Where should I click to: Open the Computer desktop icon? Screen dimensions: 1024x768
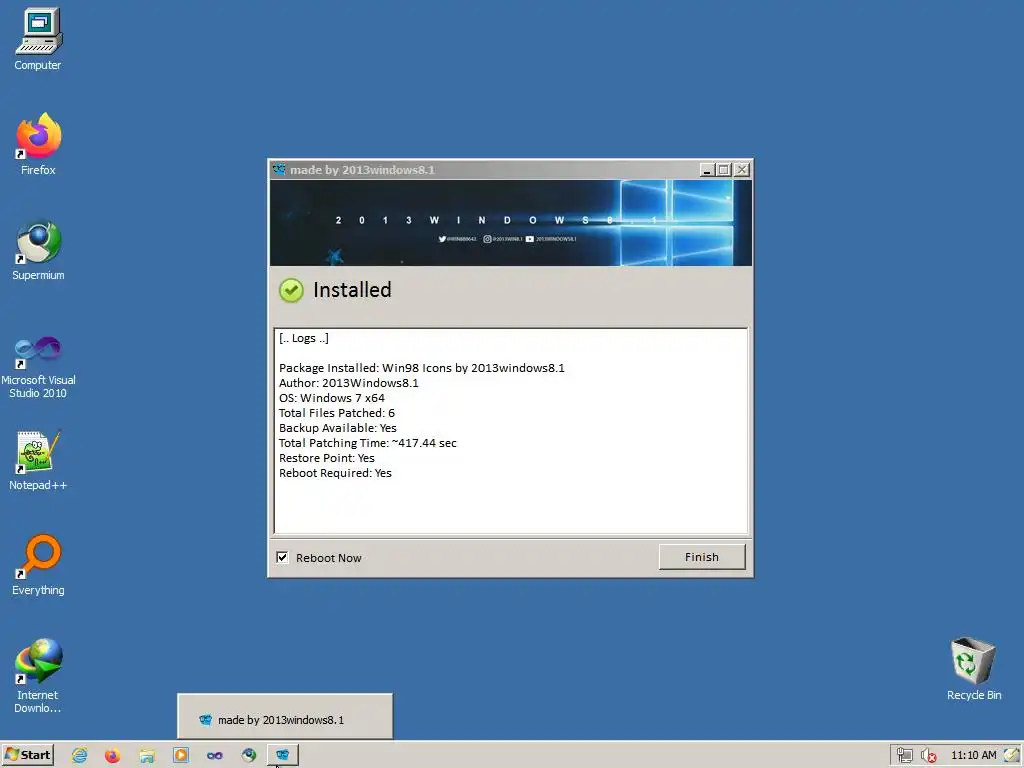[x=38, y=39]
